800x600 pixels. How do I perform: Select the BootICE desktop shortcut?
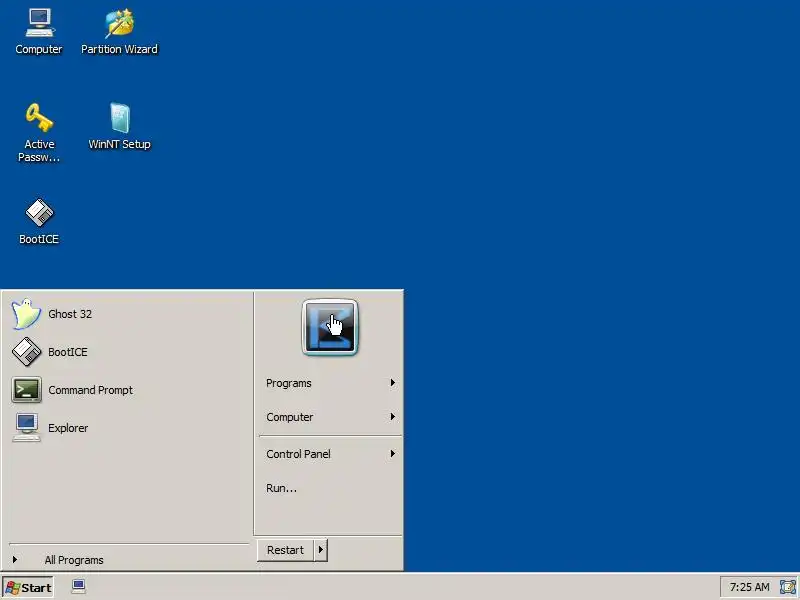(x=39, y=221)
